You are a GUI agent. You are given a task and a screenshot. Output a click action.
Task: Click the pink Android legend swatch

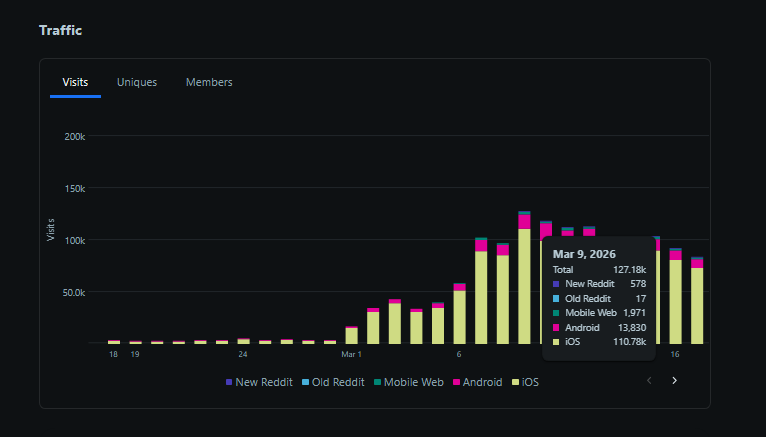(456, 382)
